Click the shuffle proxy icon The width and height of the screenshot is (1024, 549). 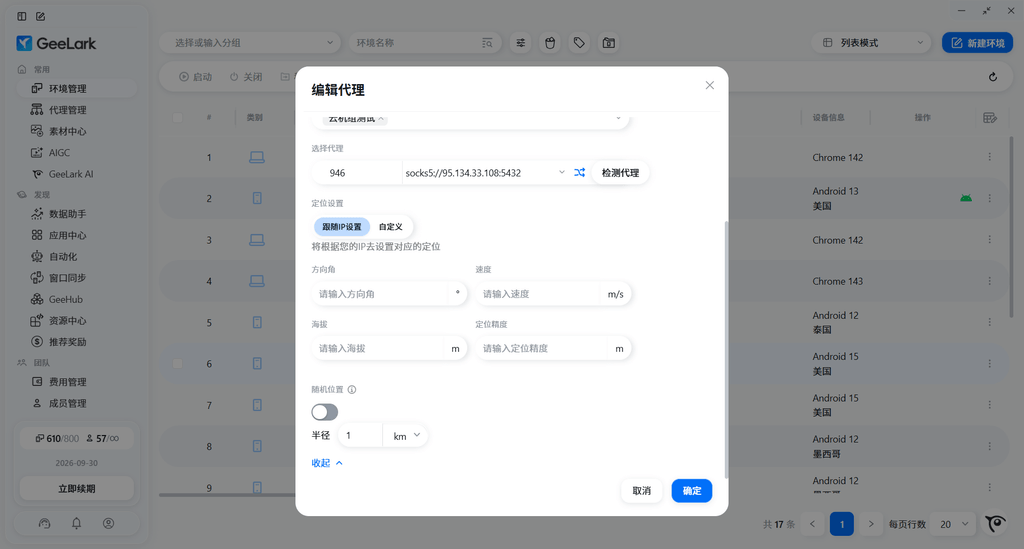coord(579,173)
